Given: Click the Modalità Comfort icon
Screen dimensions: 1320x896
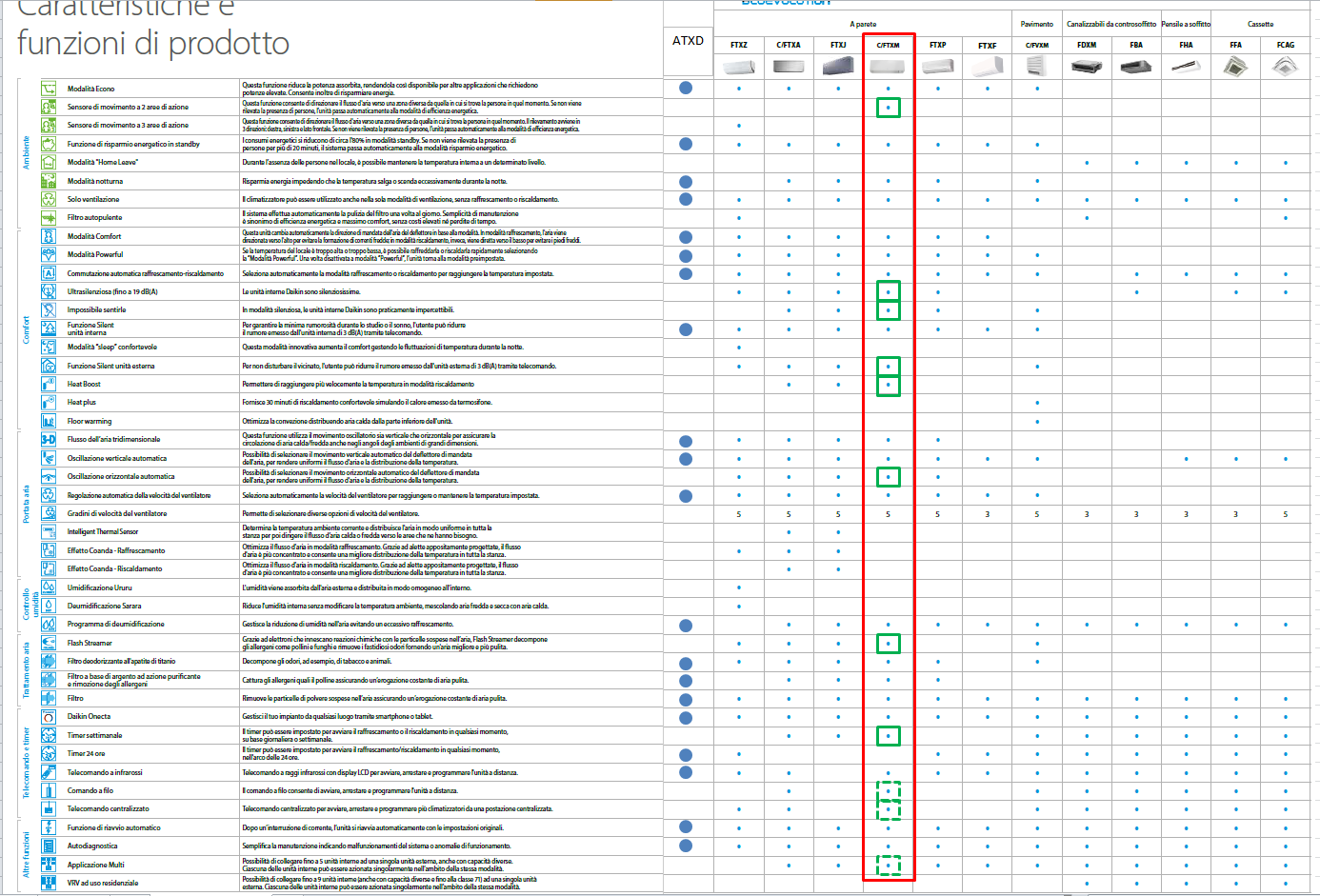Looking at the screenshot, I should pos(49,236).
